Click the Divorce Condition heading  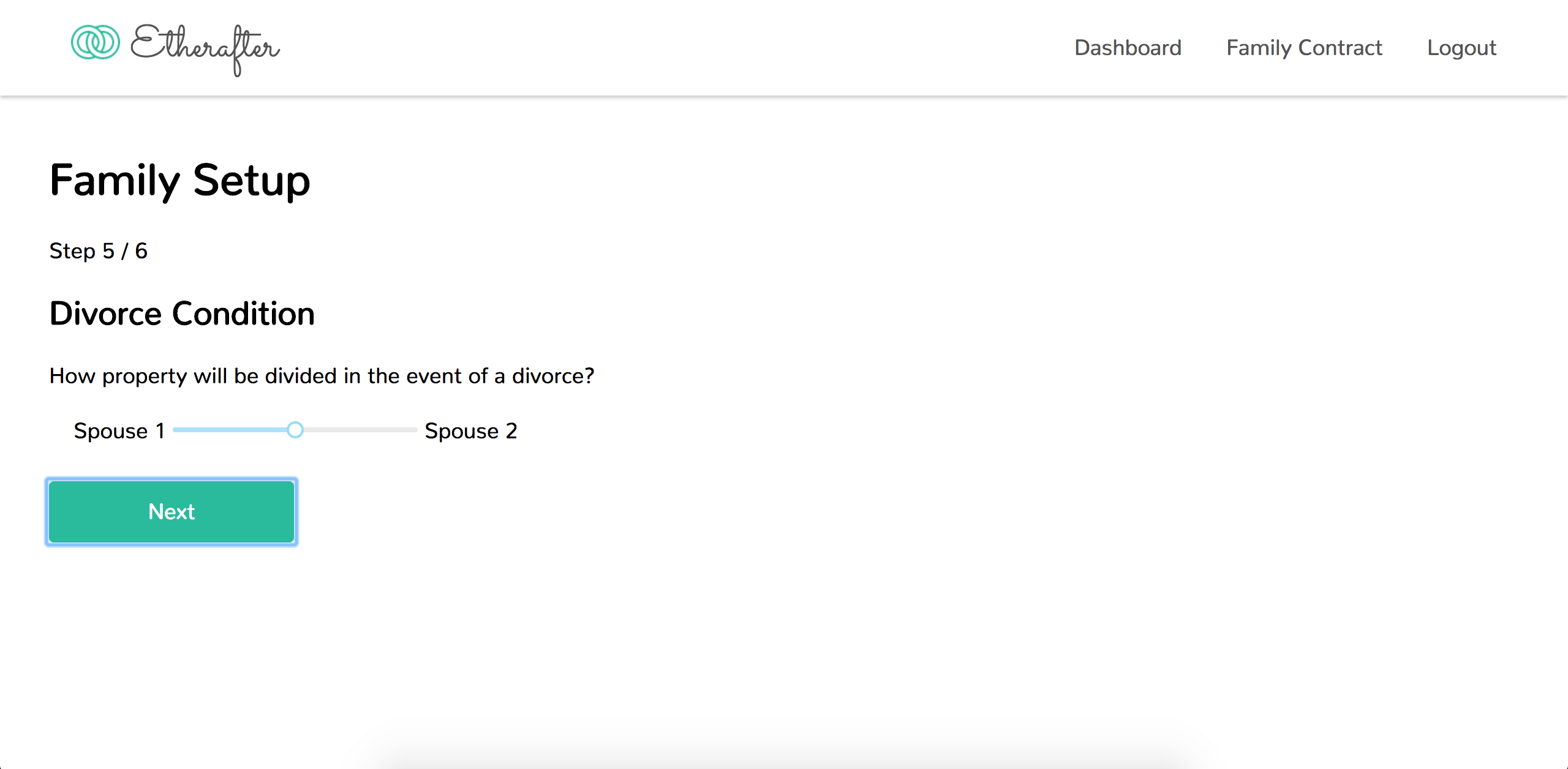point(182,313)
